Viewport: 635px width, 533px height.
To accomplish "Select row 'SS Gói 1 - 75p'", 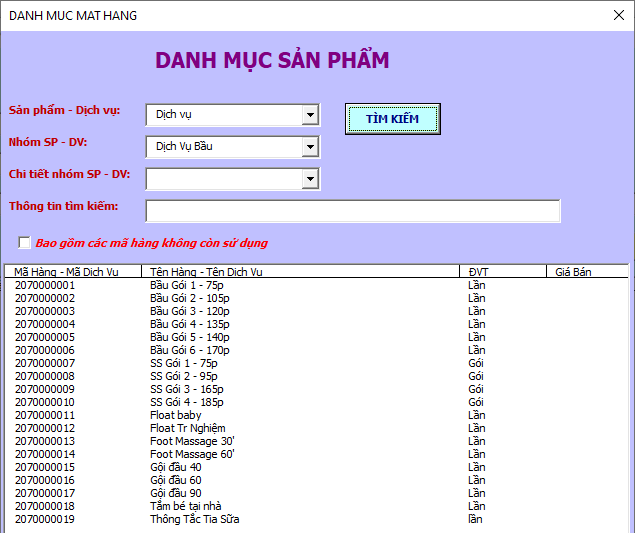I will pyautogui.click(x=316, y=363).
